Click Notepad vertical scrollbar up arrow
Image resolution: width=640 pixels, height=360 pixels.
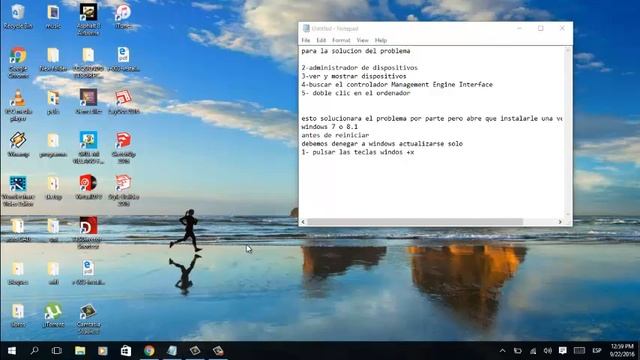(567, 50)
